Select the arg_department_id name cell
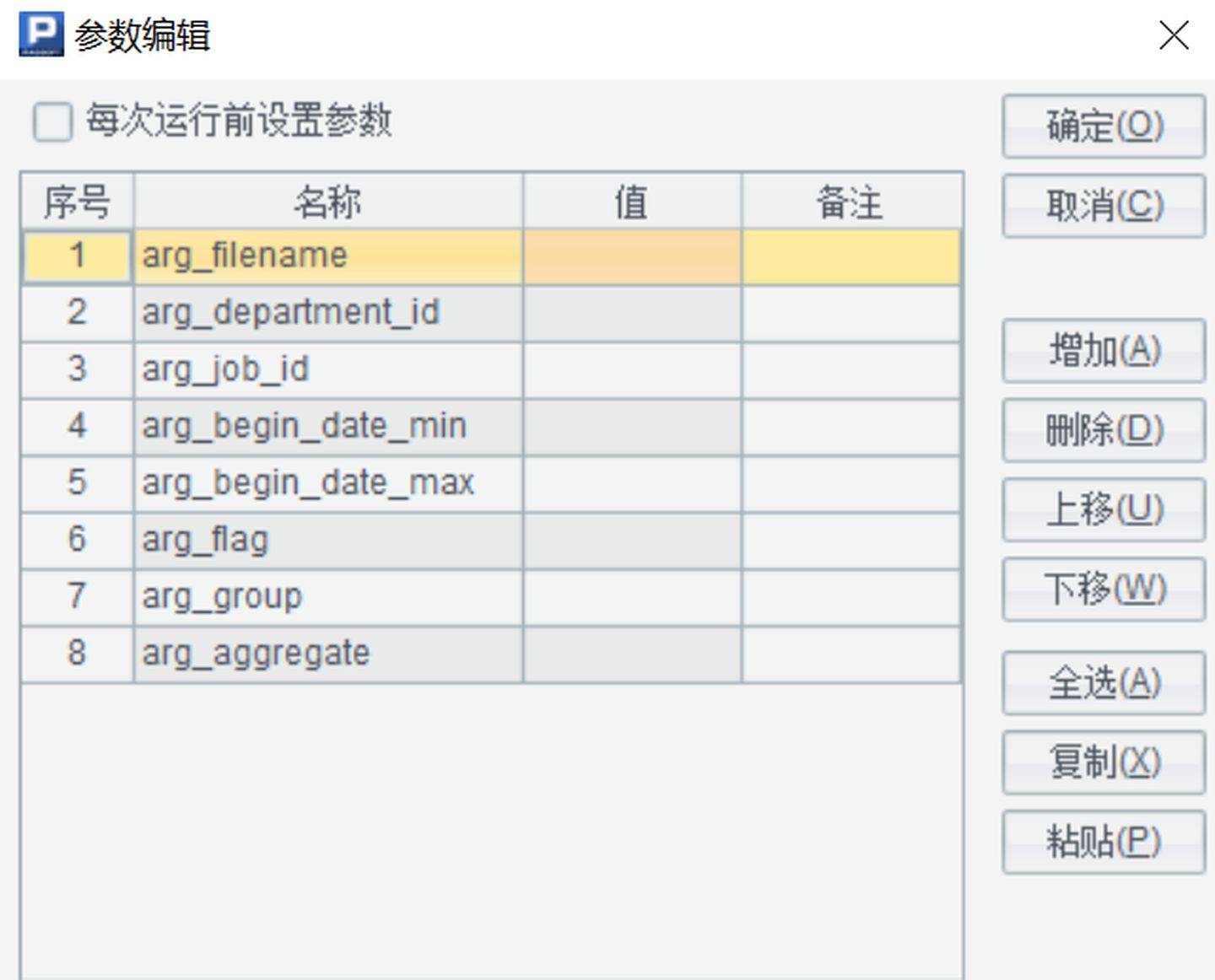 coord(327,314)
